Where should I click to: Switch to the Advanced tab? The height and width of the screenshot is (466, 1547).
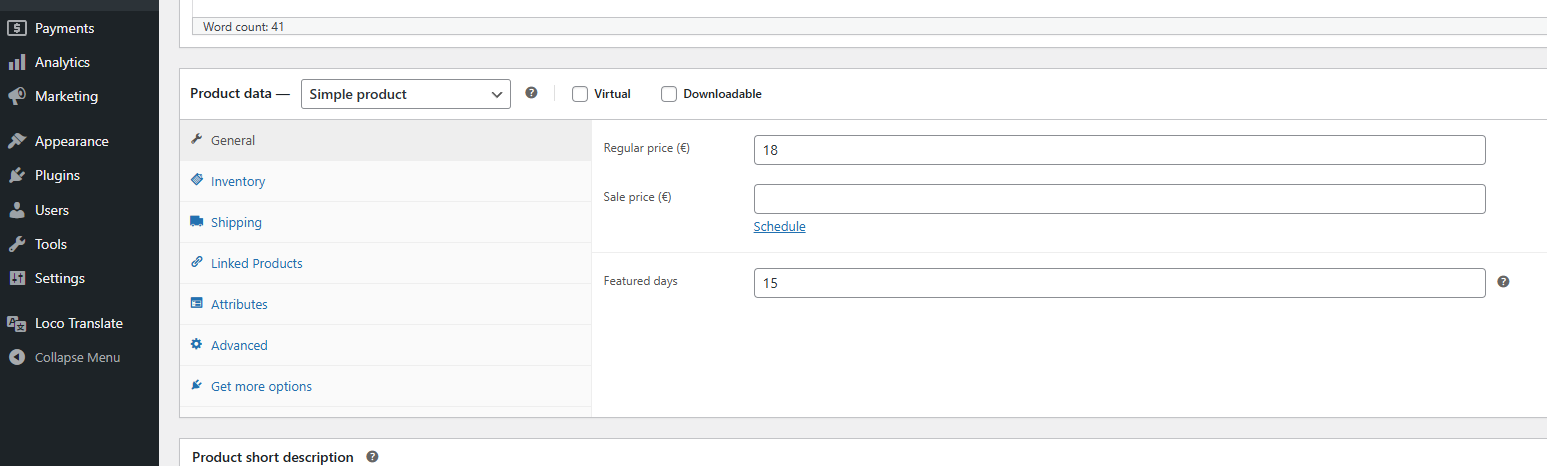[x=385, y=345]
